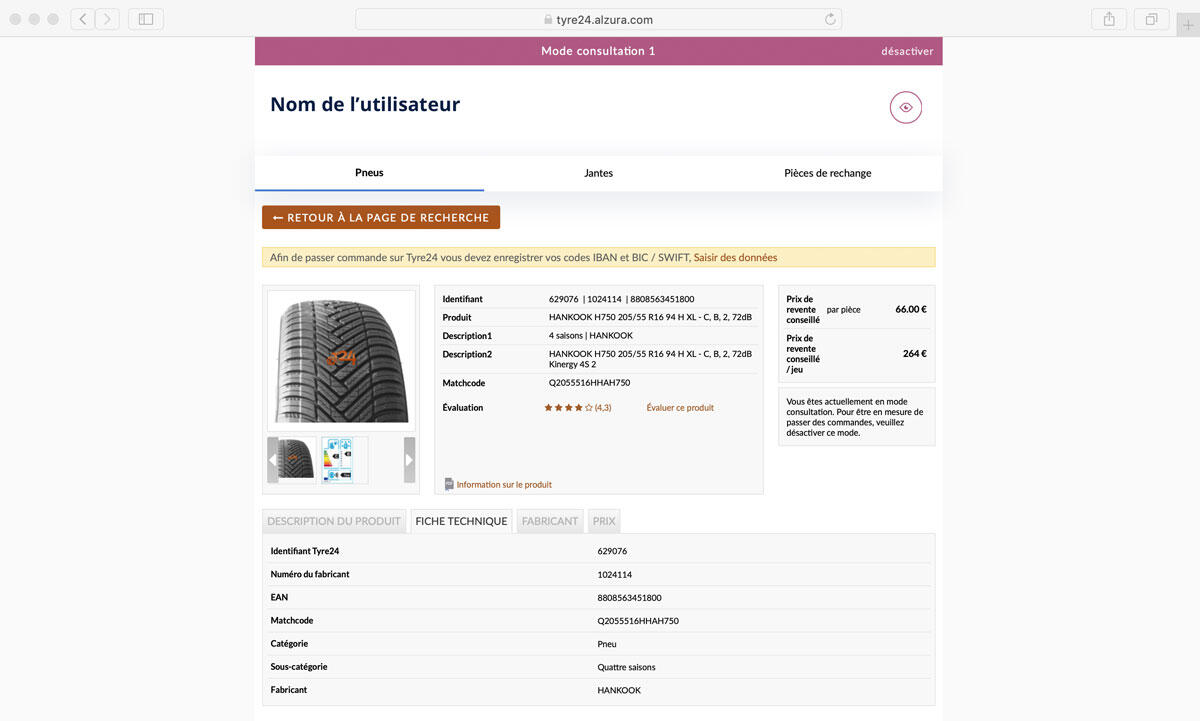Go back with the Safari back arrow
Image resolution: width=1200 pixels, height=721 pixels.
pyautogui.click(x=83, y=19)
